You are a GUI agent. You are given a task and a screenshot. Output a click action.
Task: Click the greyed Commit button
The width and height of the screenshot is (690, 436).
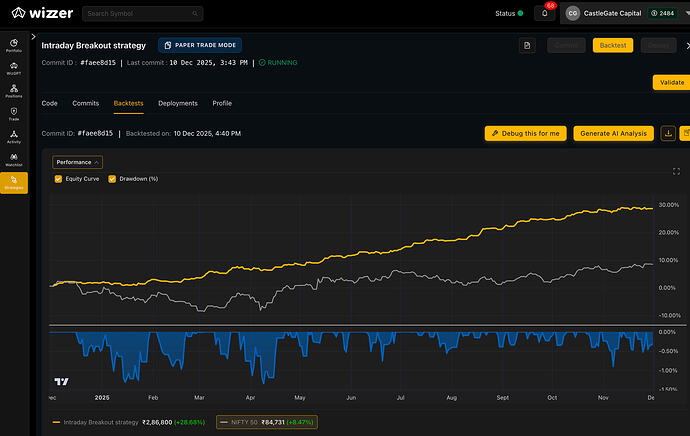(x=566, y=45)
